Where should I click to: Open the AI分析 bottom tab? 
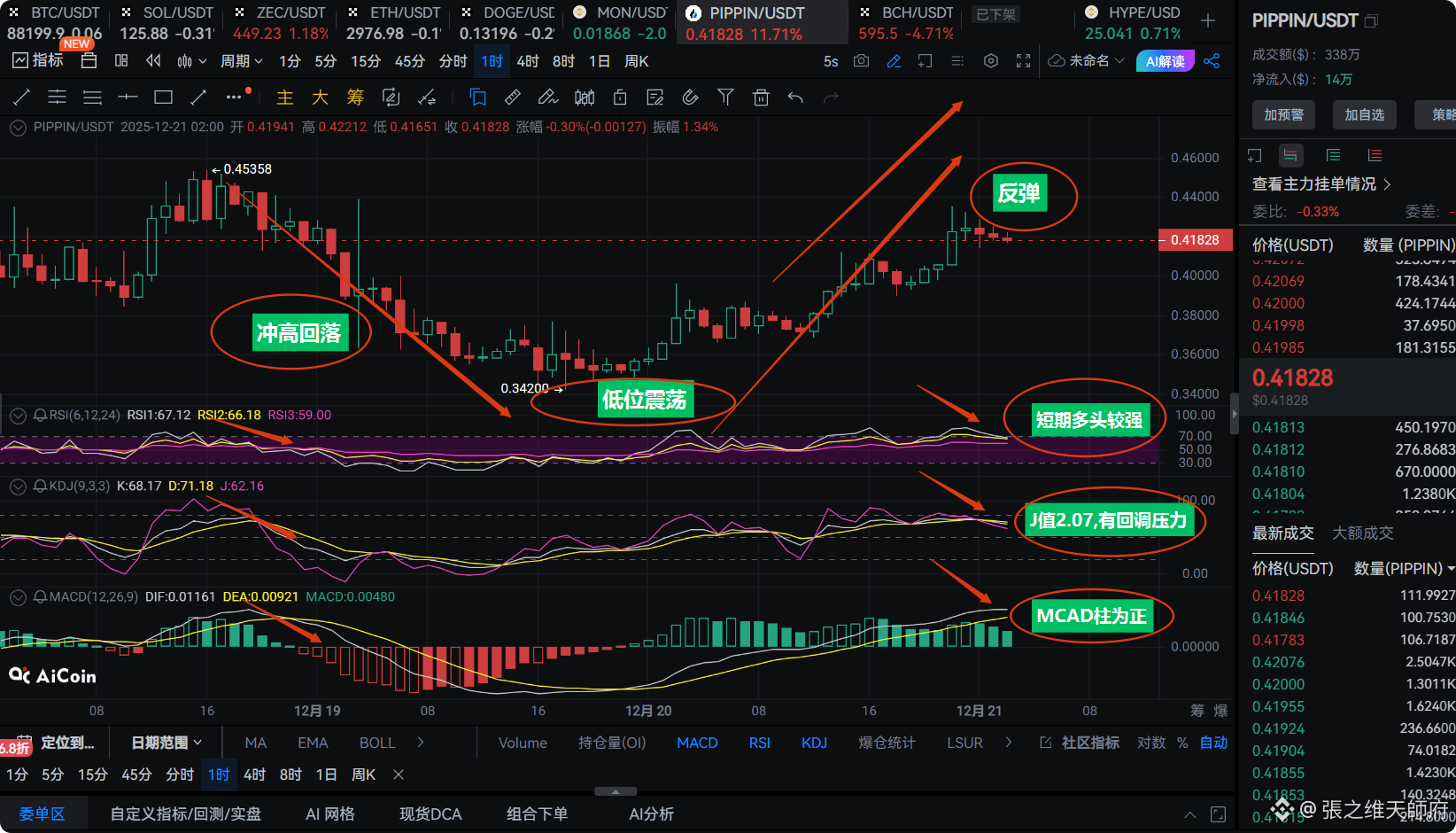tap(651, 814)
